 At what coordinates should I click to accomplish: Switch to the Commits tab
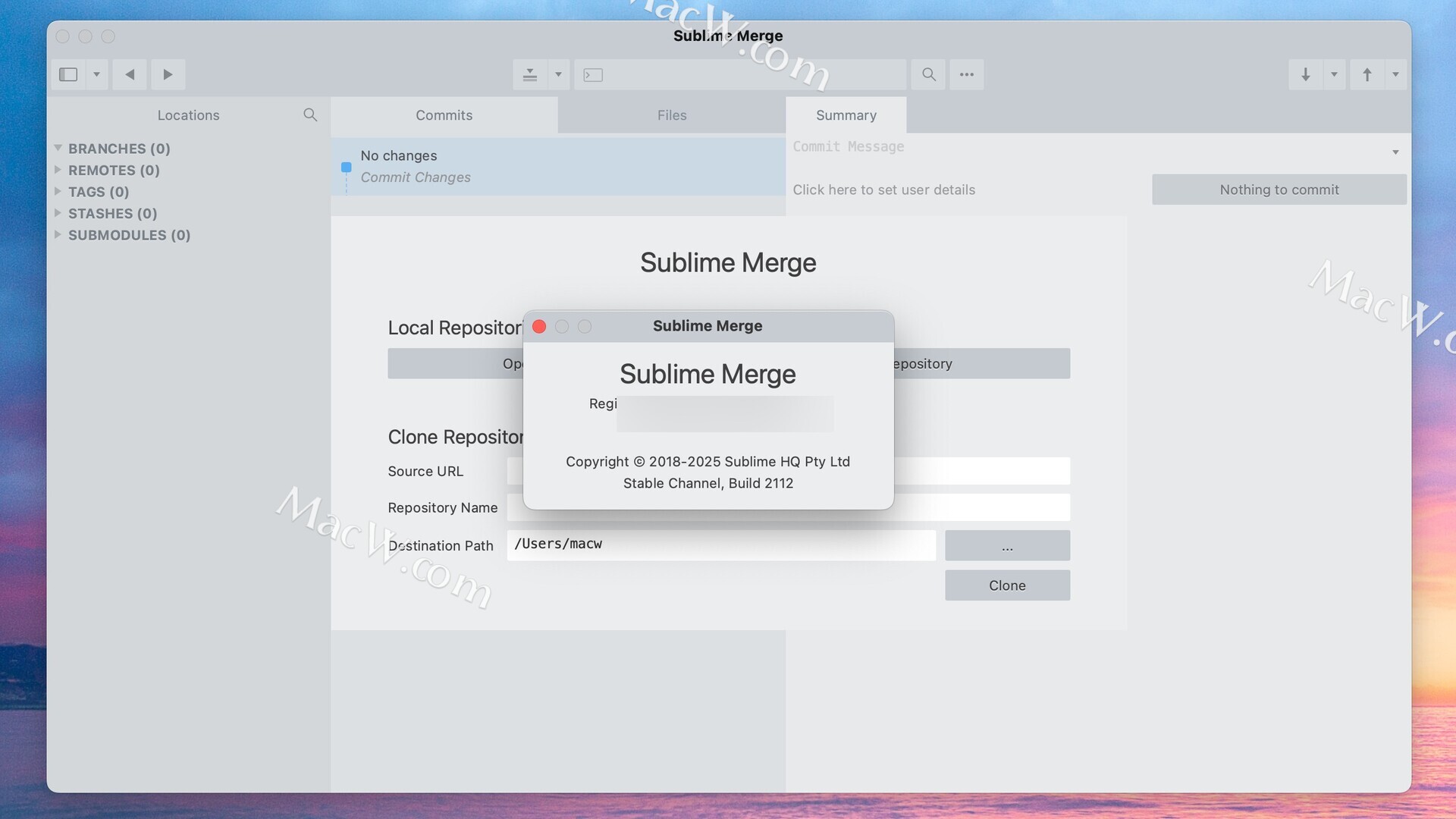444,115
